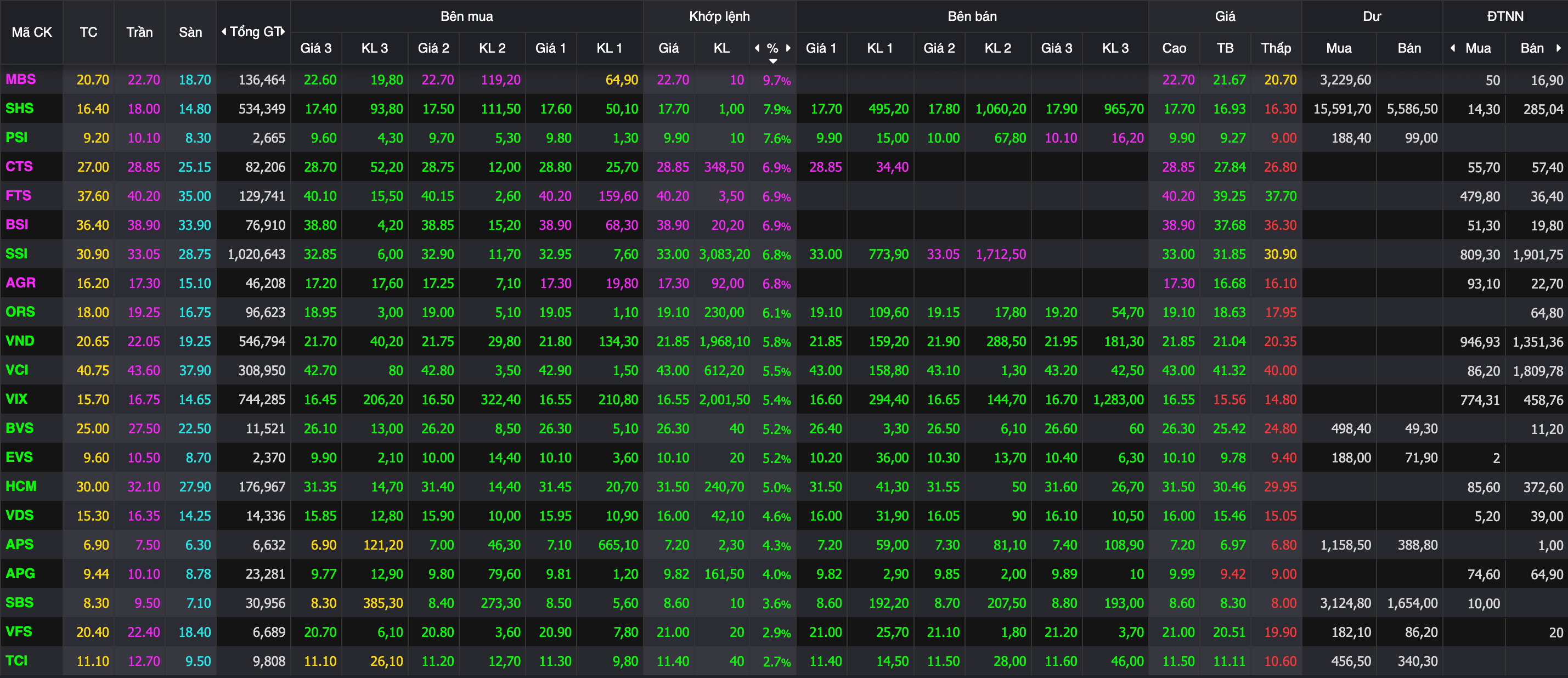Click SBS Dư Mua value 3,124,80
Viewport: 1568px width, 678px height.
[x=1345, y=603]
